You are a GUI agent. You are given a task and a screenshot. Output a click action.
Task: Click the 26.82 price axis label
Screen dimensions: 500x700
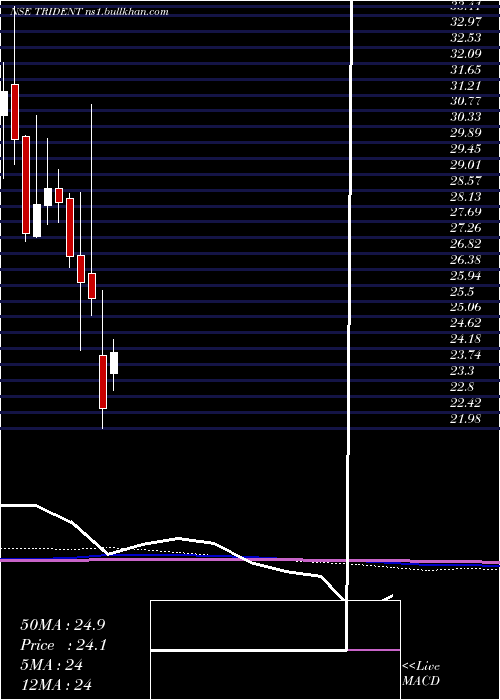tap(465, 244)
